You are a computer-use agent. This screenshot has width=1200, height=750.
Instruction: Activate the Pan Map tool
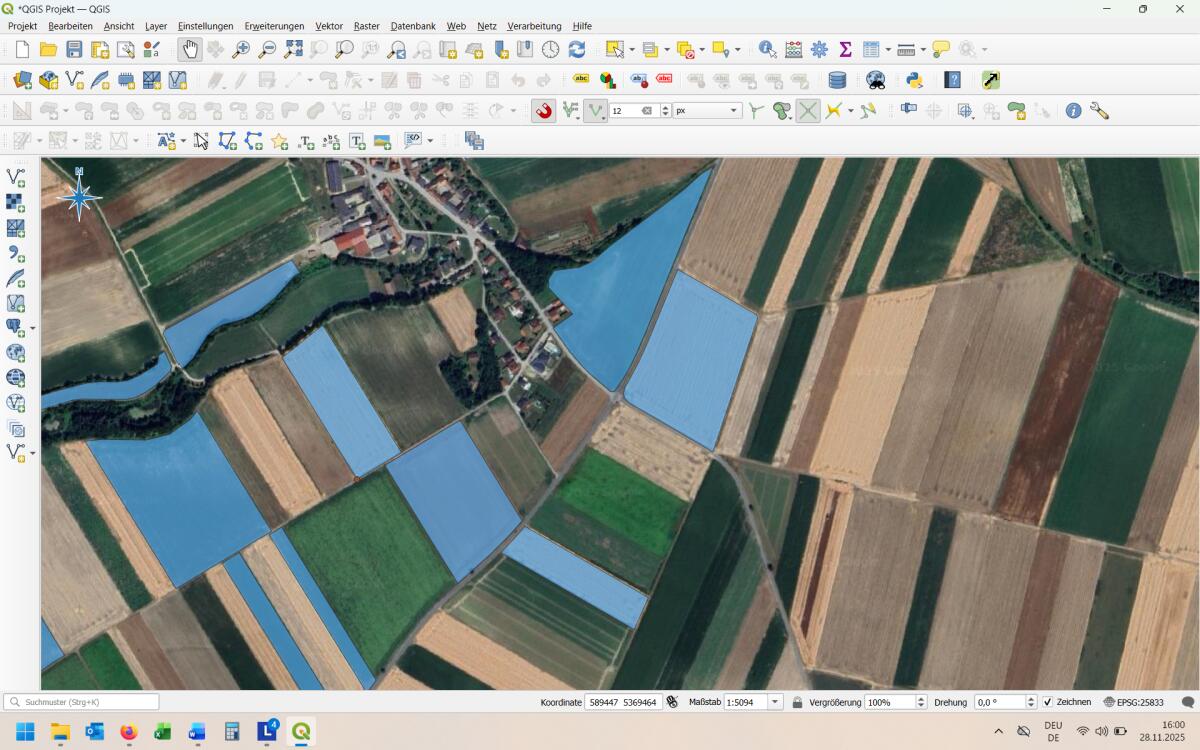pos(188,48)
